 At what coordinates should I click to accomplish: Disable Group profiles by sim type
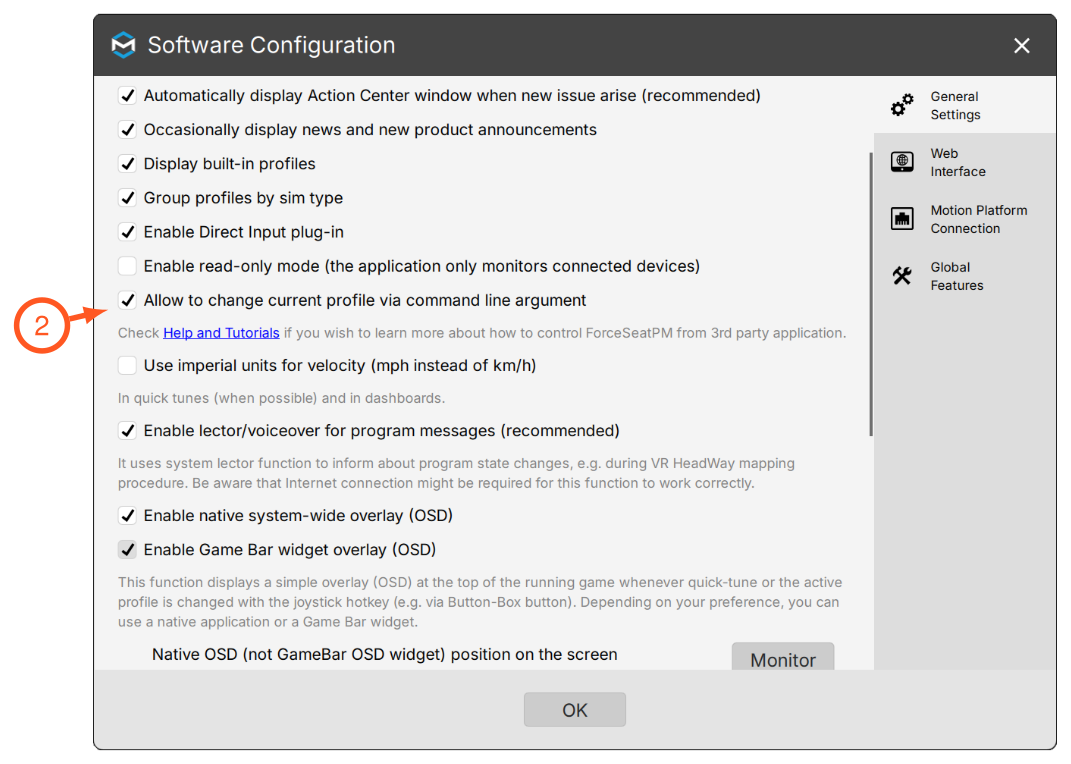127,198
